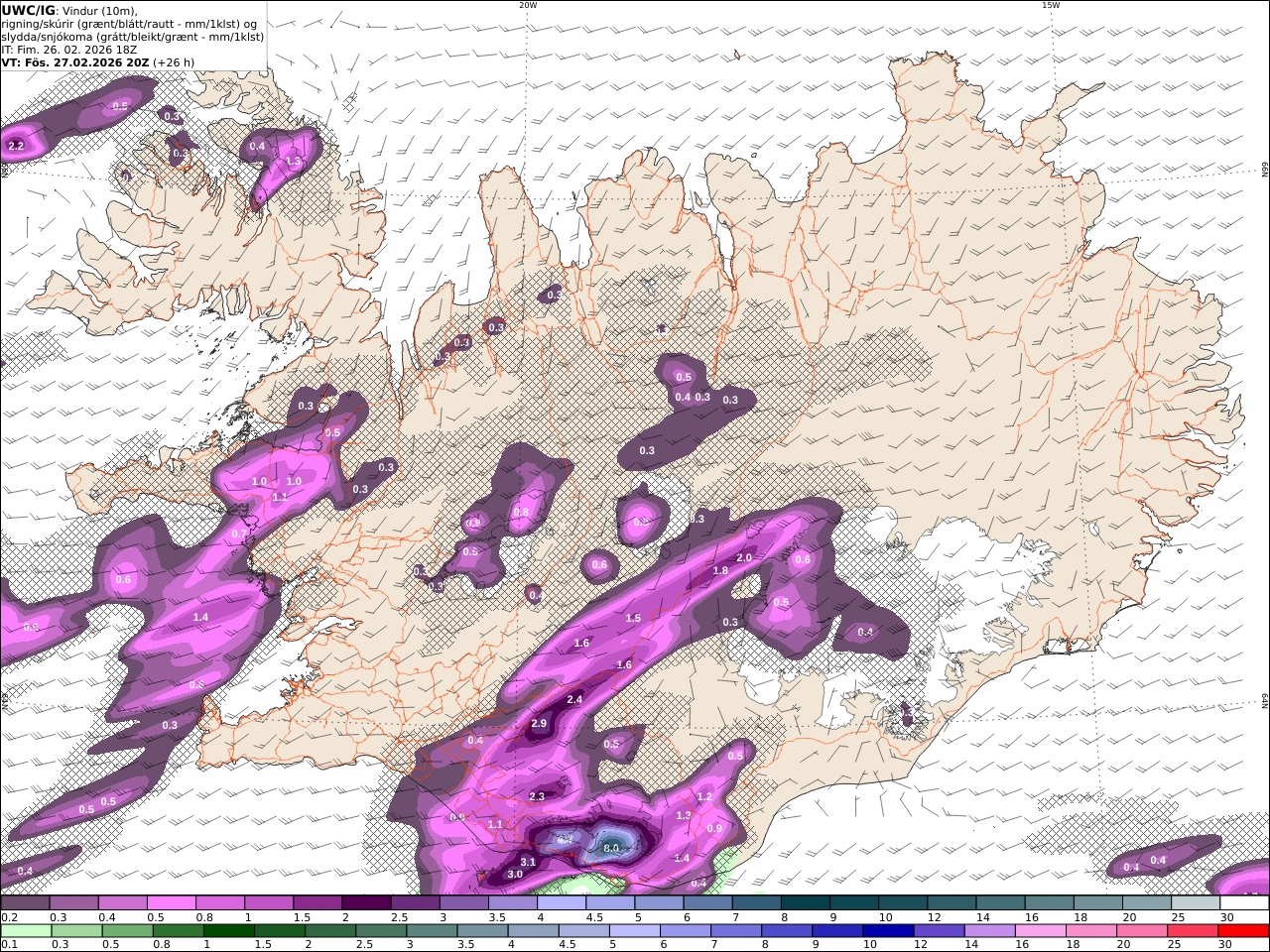Click the 2.0 value label on the map
Viewport: 1270px width, 952px height.
click(743, 558)
